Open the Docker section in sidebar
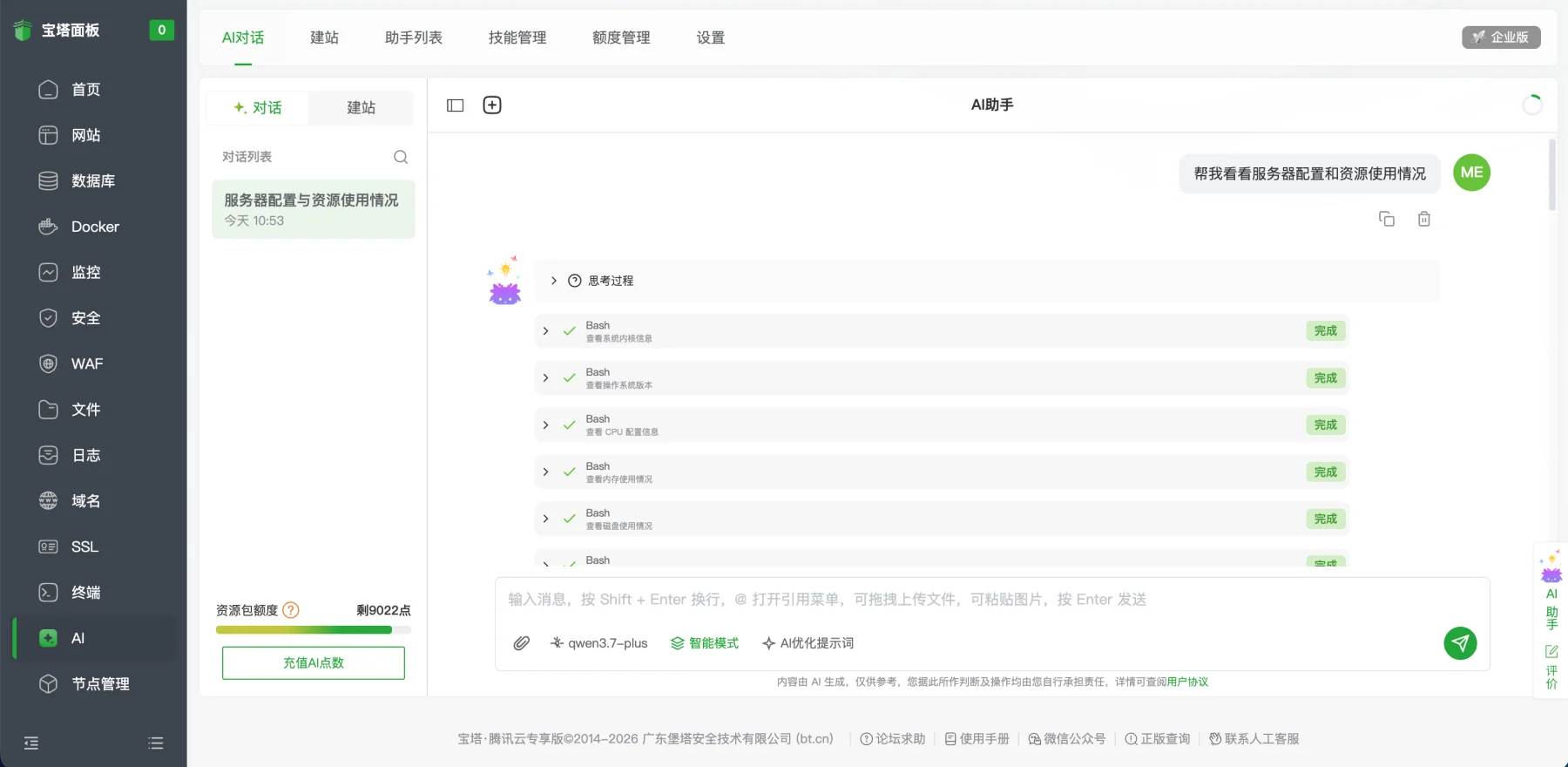This screenshot has width=1568, height=767. [94, 227]
